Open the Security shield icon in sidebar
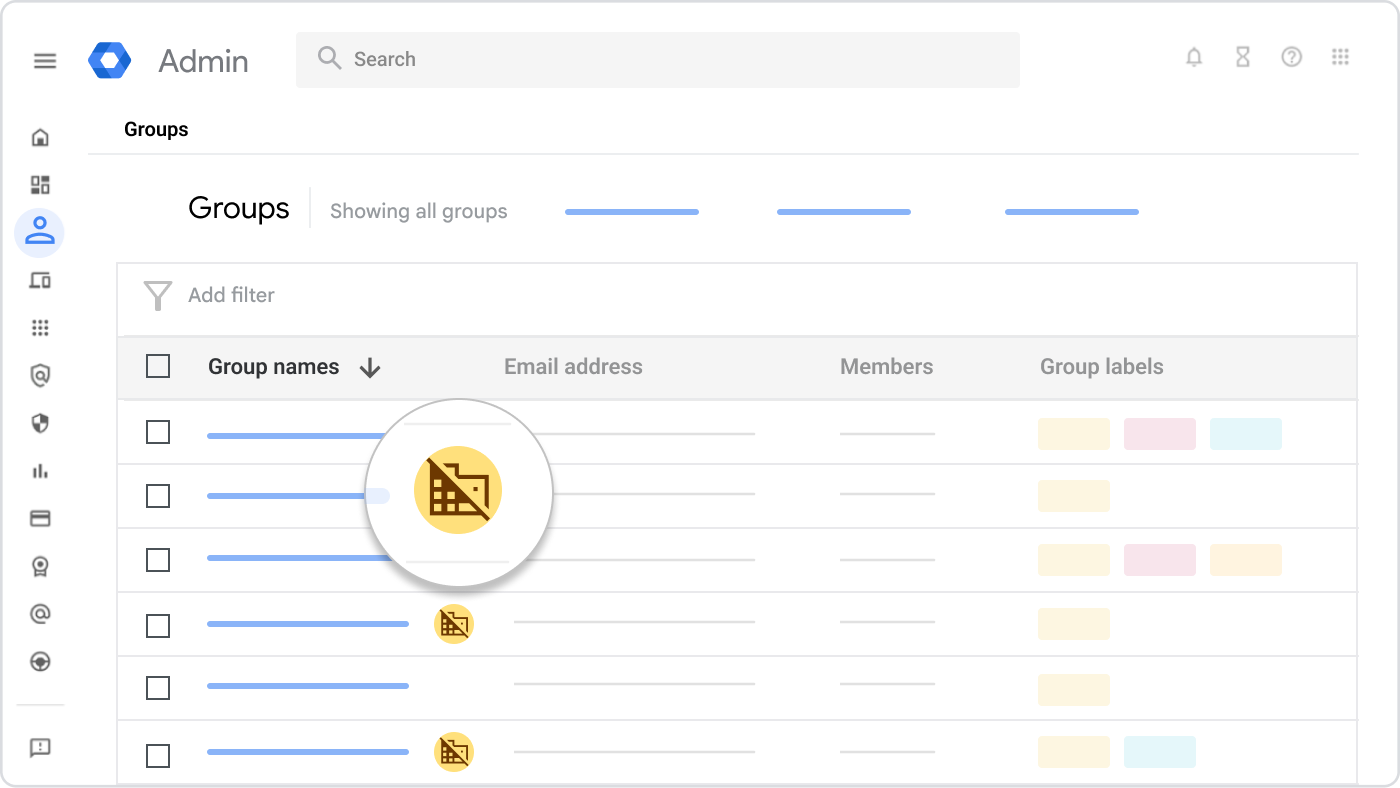1400x788 pixels. (x=40, y=424)
